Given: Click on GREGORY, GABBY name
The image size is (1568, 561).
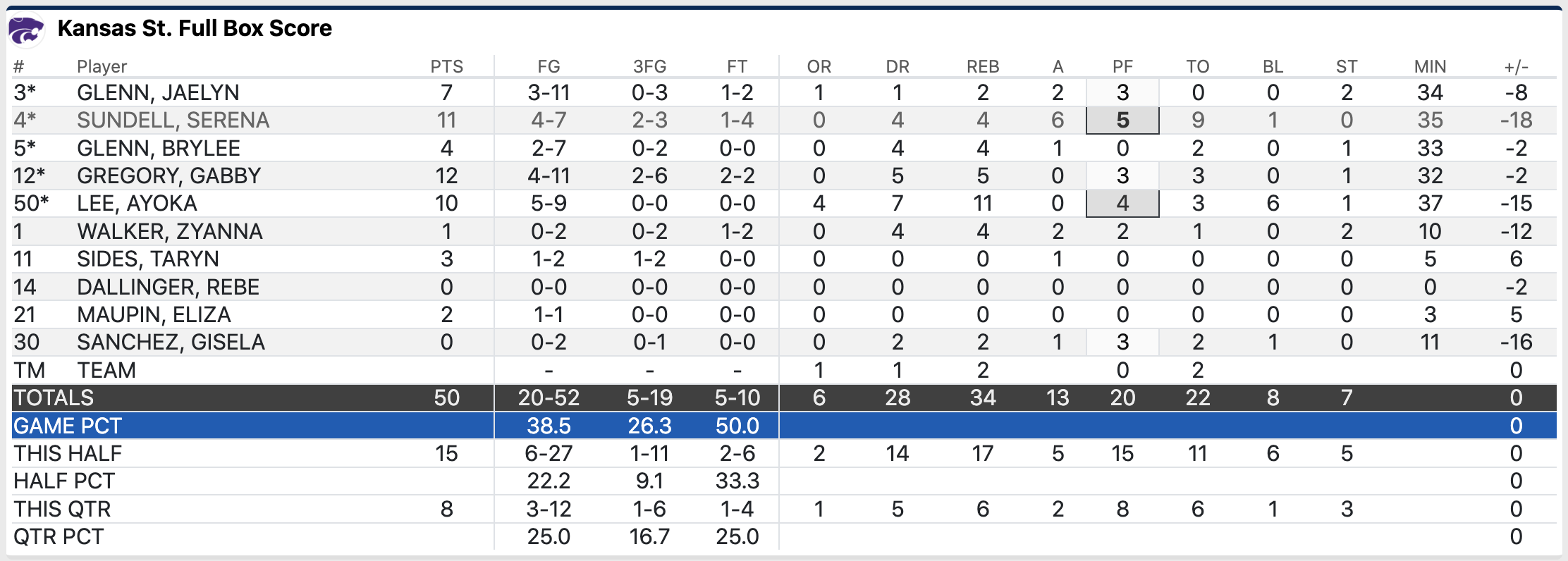Looking at the screenshot, I should click(x=169, y=175).
